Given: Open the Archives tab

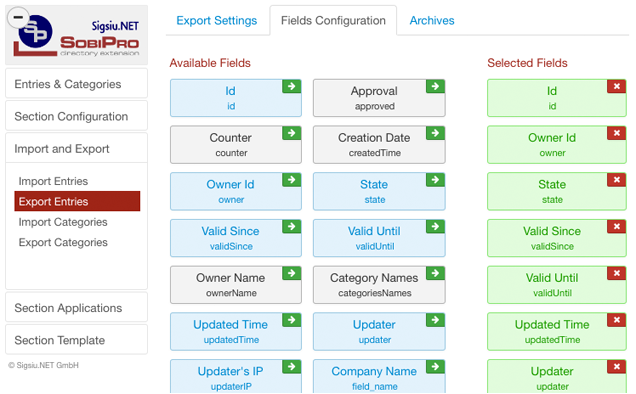Looking at the screenshot, I should [x=432, y=21].
